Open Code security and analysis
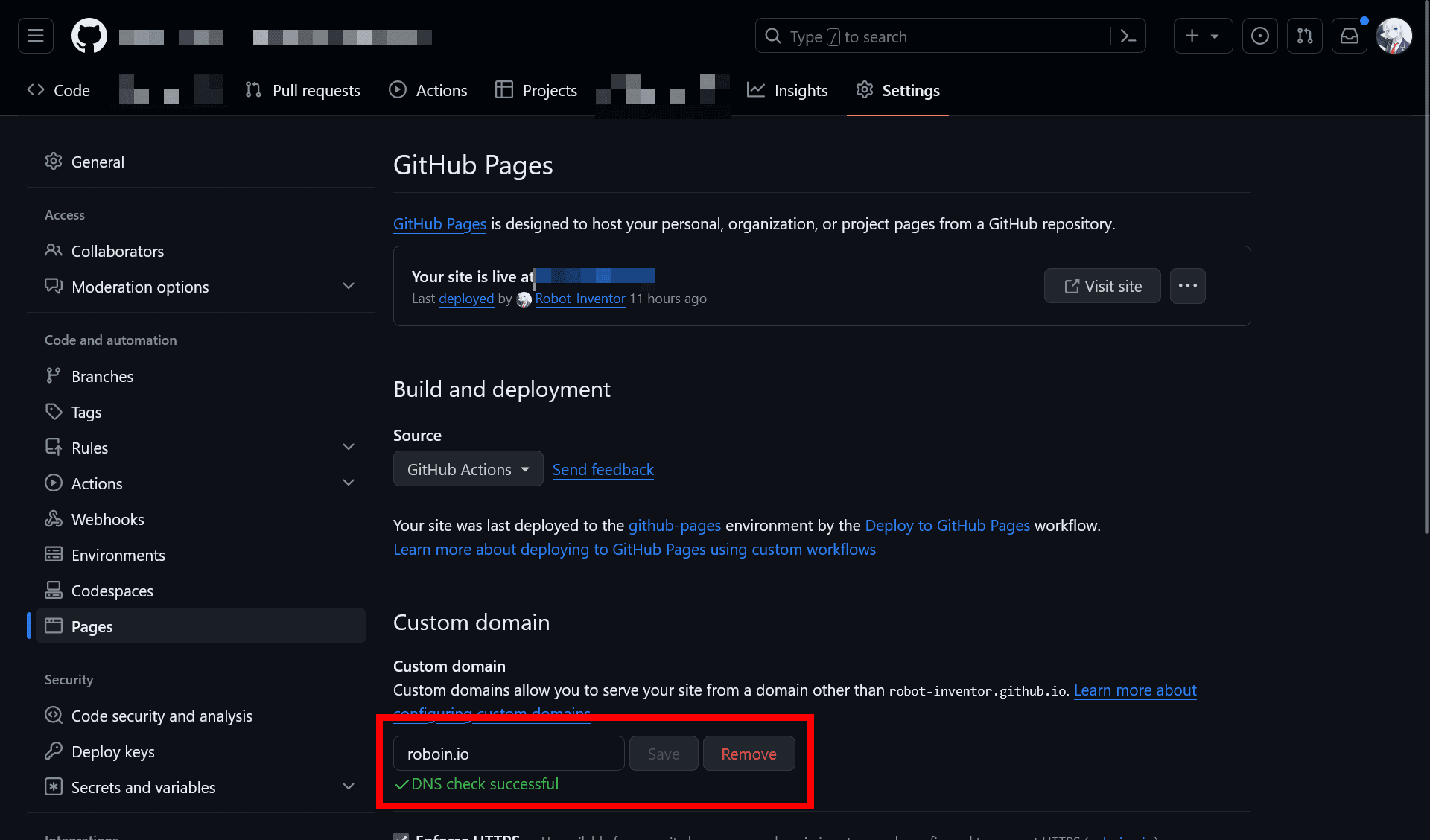1430x840 pixels. [201, 716]
